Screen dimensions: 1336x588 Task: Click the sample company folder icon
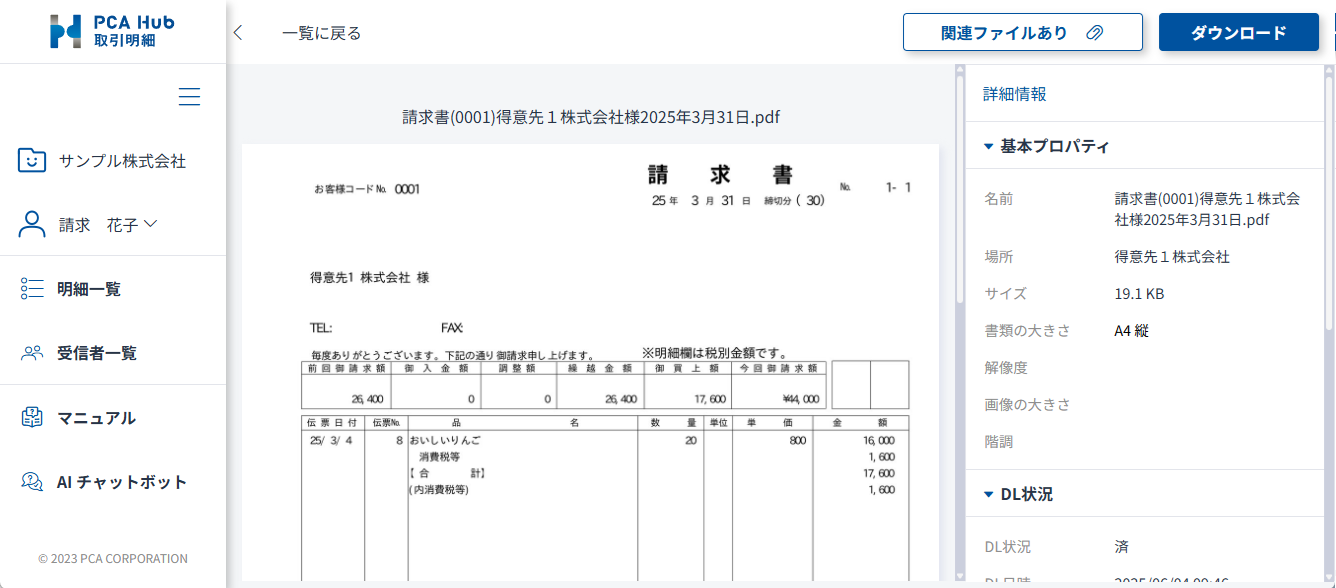tap(32, 160)
